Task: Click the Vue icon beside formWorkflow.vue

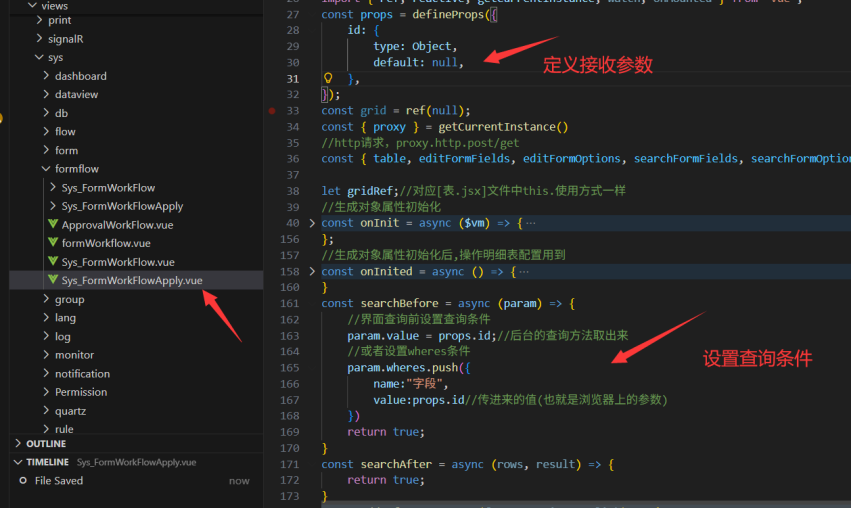Action: click(x=54, y=243)
